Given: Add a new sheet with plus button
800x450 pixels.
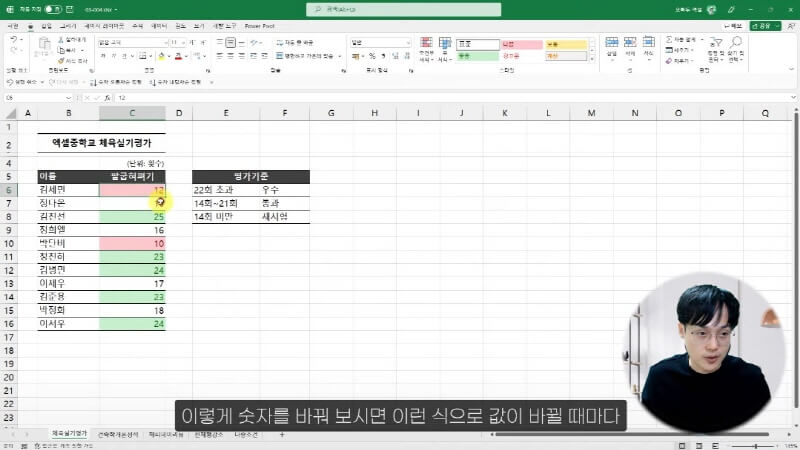Looking at the screenshot, I should (x=282, y=434).
